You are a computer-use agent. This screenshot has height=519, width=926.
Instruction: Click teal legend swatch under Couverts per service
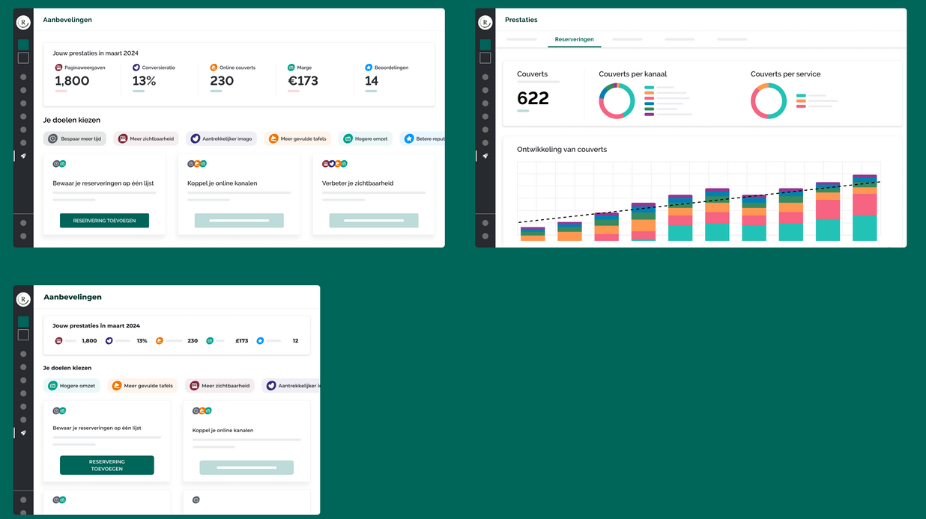[x=800, y=95]
